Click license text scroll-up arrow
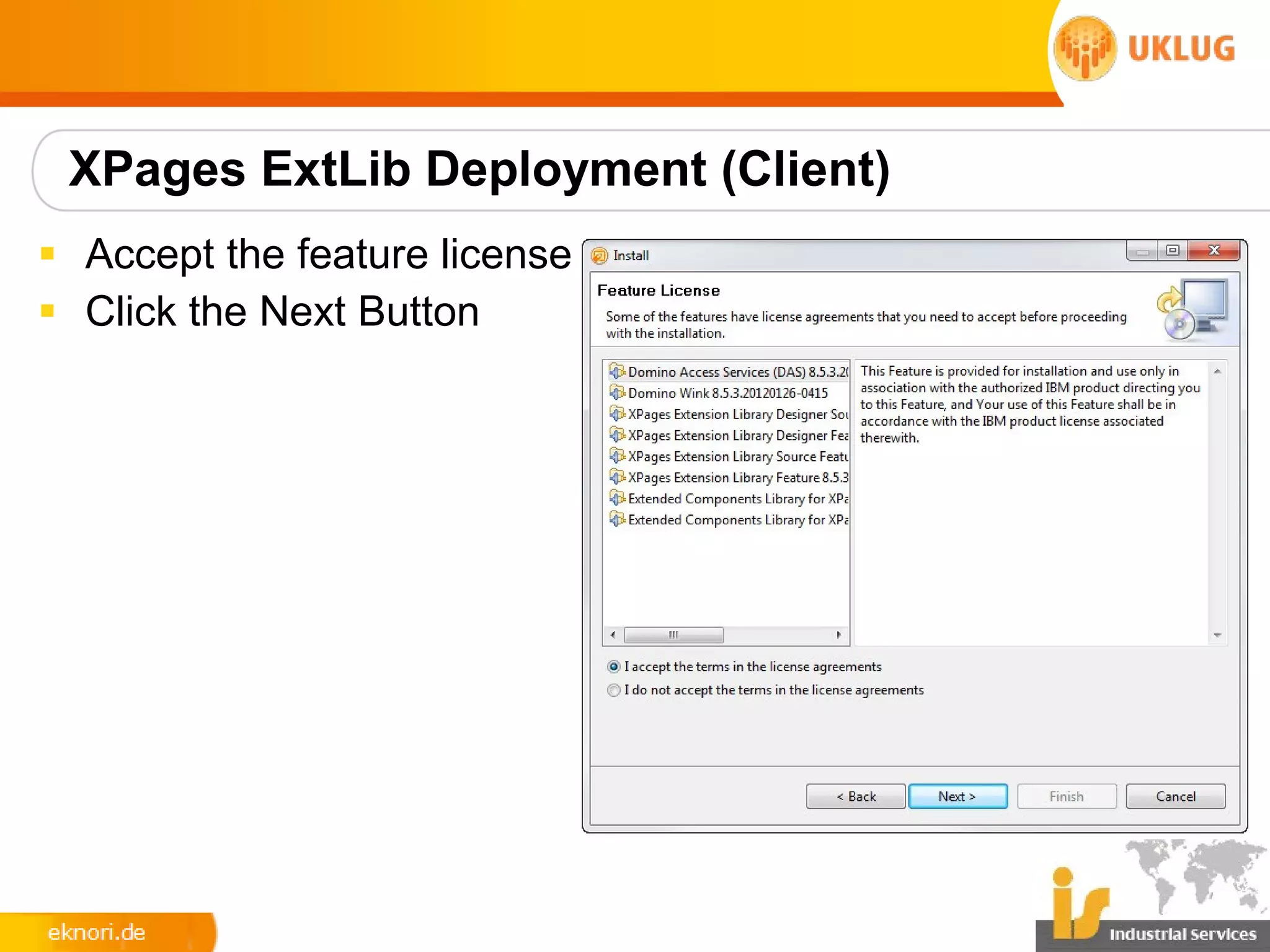 [x=1217, y=371]
